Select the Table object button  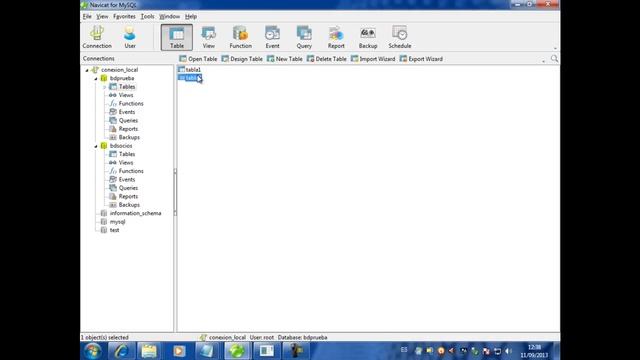pyautogui.click(x=177, y=37)
